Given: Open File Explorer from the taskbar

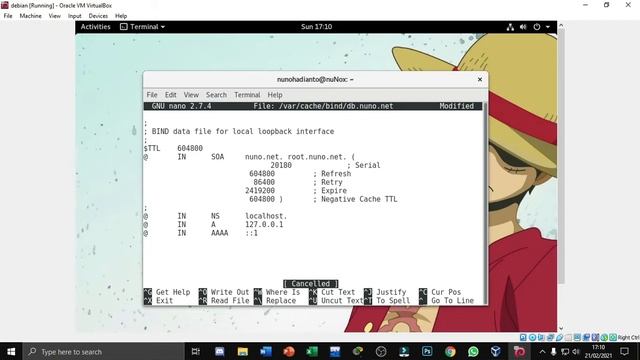Looking at the screenshot, I should (242, 351).
